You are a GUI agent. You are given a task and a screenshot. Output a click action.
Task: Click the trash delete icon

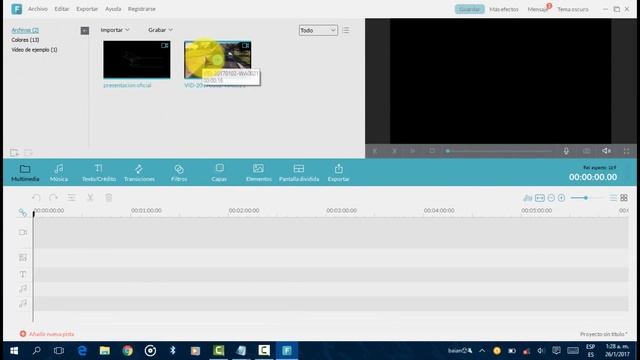(x=109, y=198)
